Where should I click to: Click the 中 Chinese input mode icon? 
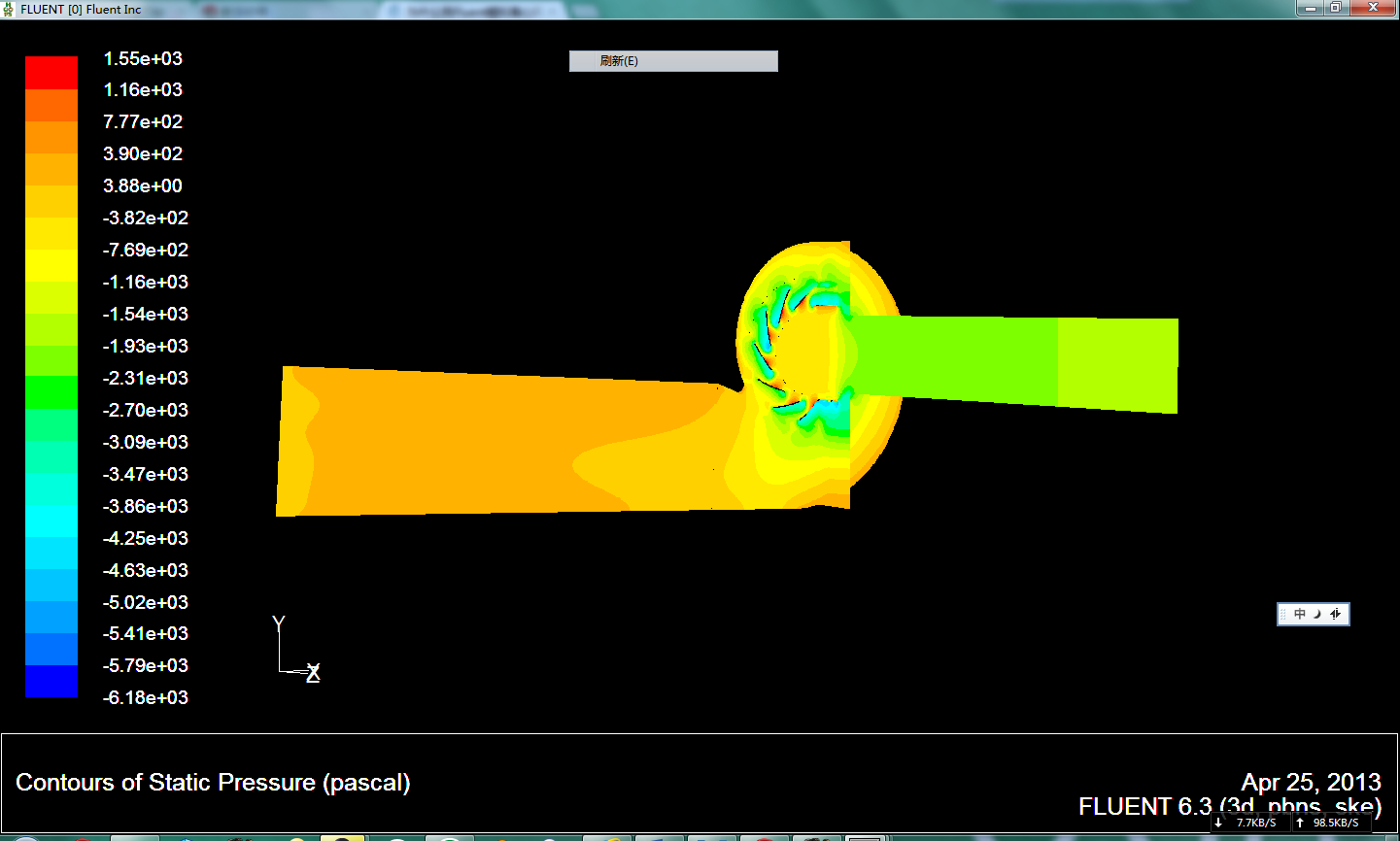[x=1300, y=614]
